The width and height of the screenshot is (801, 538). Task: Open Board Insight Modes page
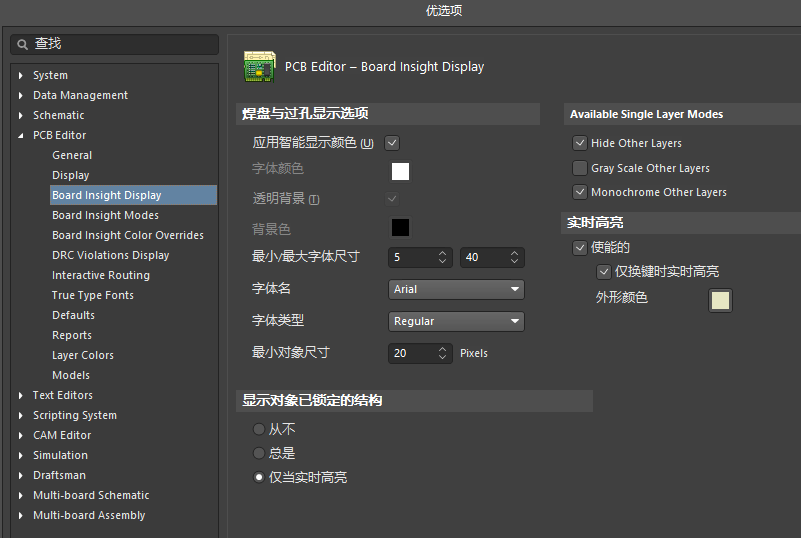[105, 215]
